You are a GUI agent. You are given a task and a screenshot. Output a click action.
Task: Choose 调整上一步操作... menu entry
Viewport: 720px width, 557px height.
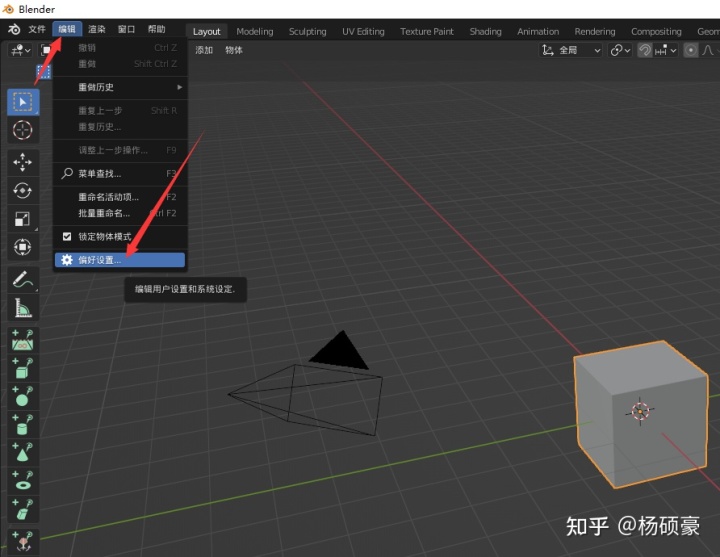(120, 150)
